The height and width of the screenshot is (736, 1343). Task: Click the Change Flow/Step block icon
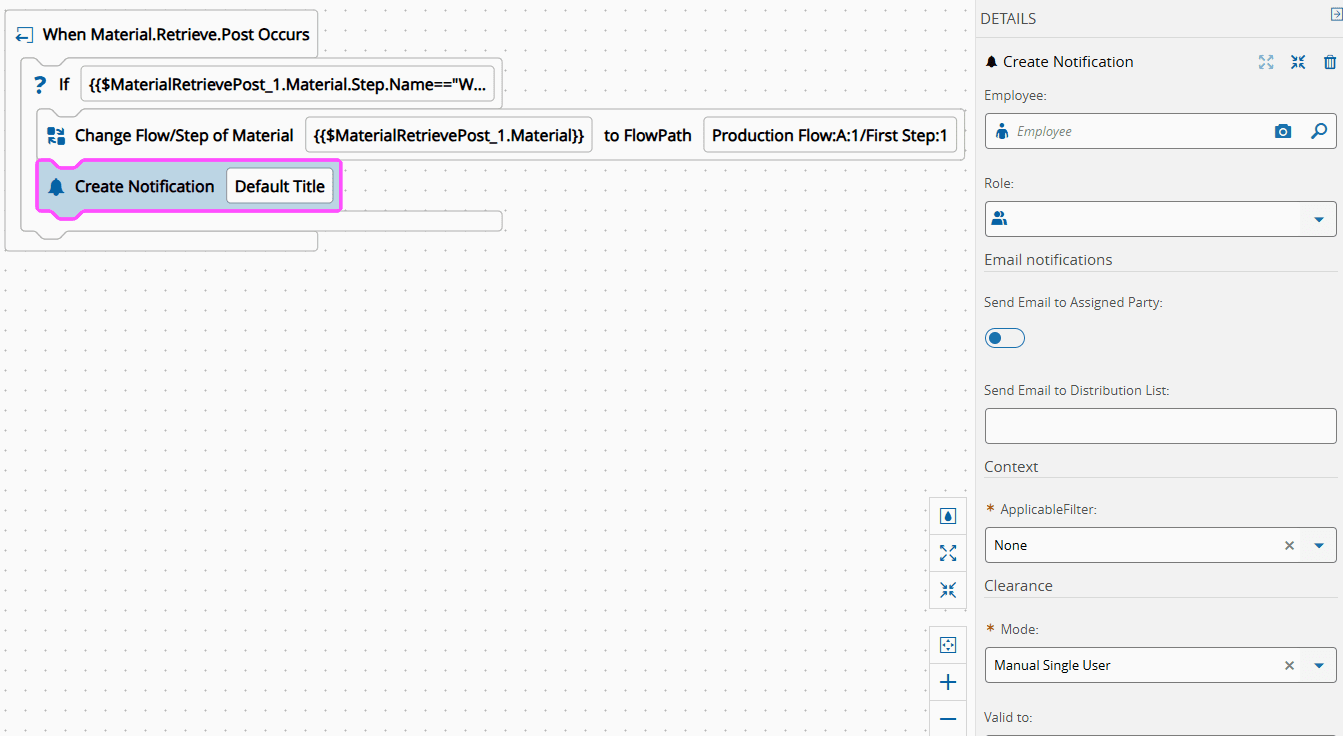pos(56,136)
